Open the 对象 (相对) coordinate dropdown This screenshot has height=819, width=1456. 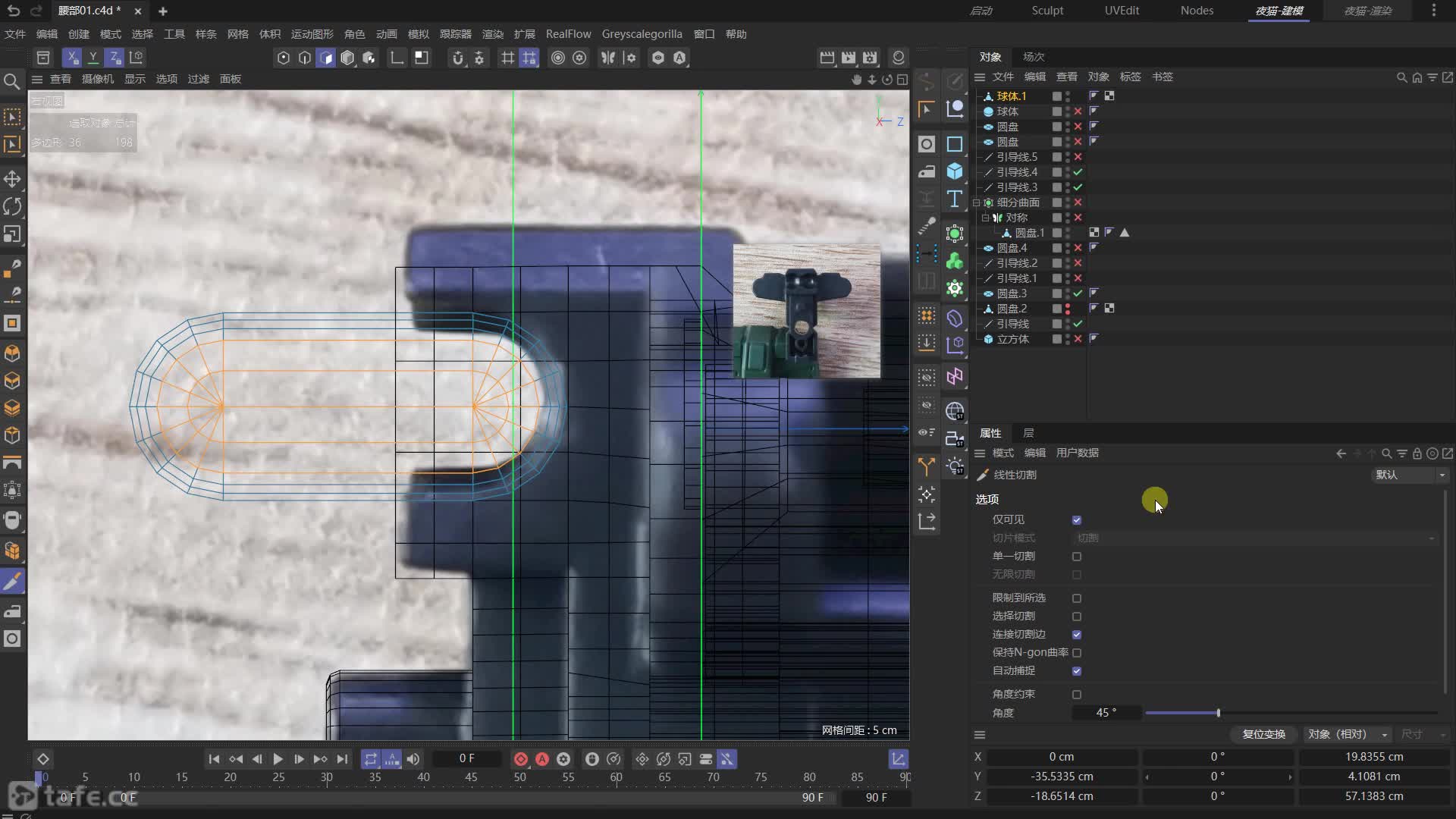coord(1348,734)
